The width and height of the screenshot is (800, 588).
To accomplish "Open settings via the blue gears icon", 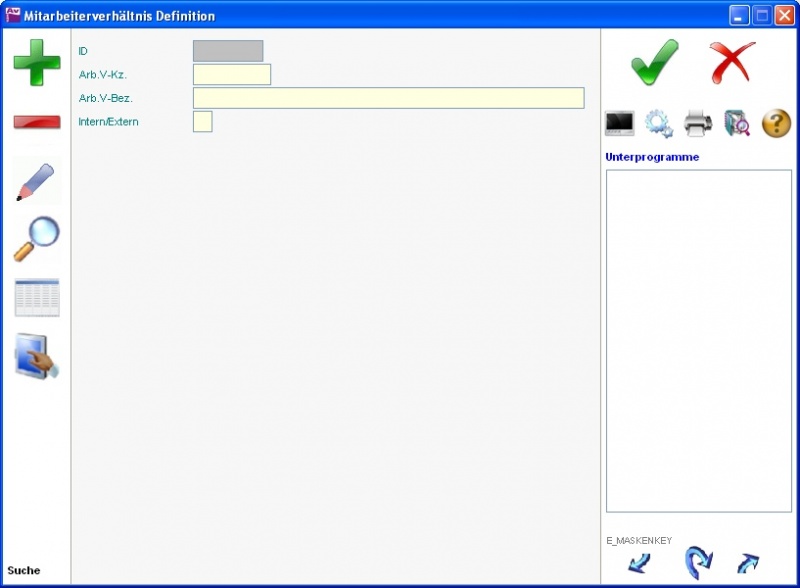I will point(658,124).
